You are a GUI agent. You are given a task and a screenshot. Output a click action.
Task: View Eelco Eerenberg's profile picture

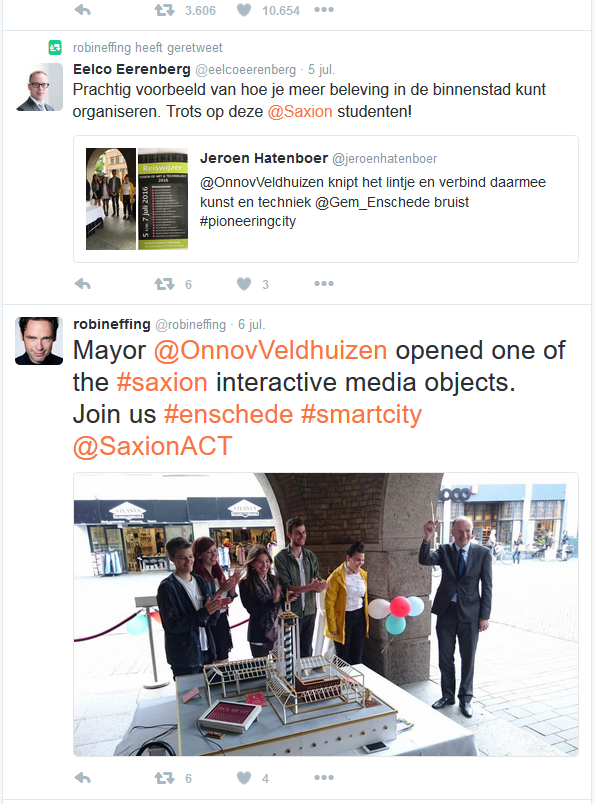(39, 87)
